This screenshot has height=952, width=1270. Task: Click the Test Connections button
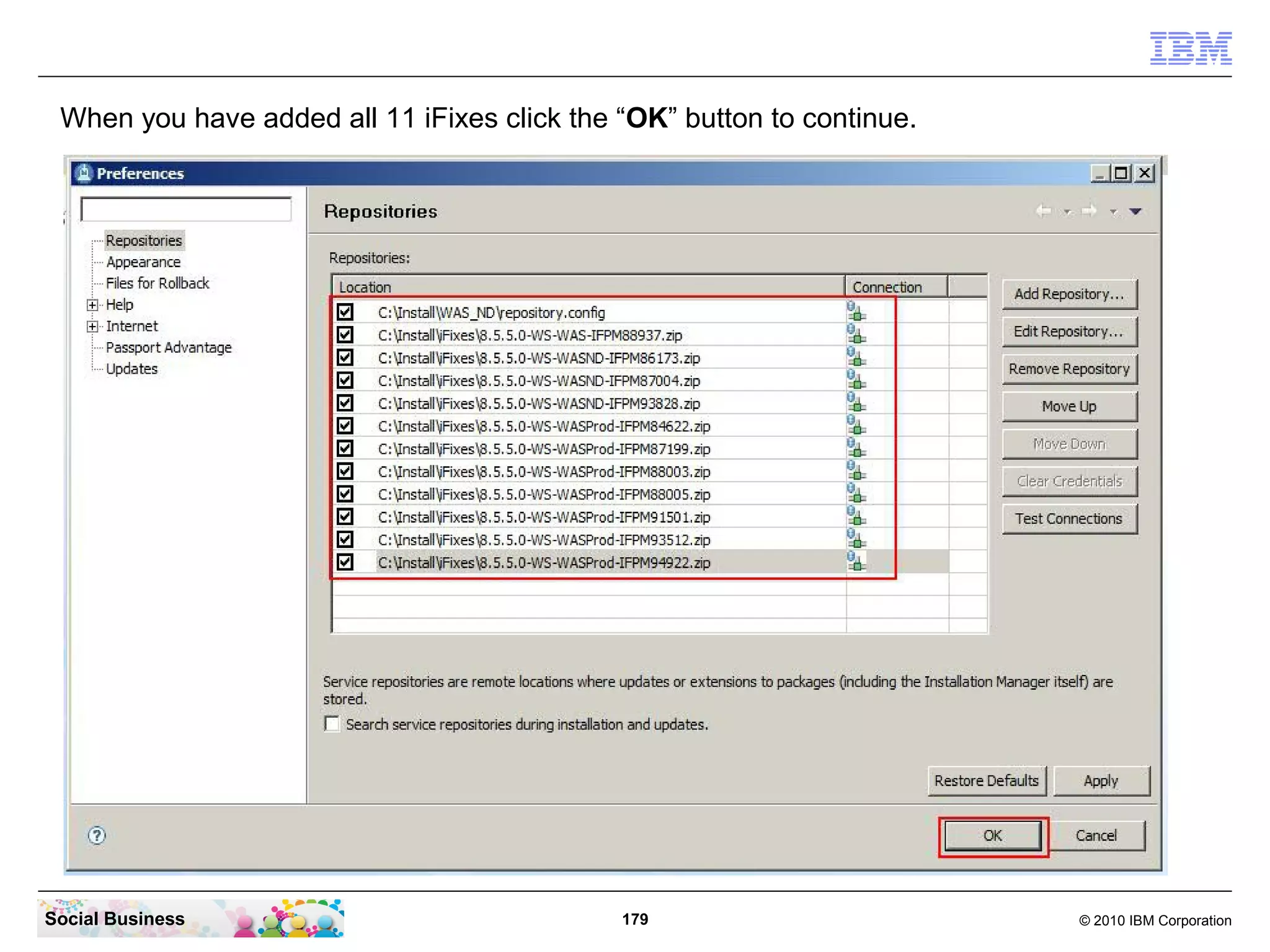[1070, 519]
